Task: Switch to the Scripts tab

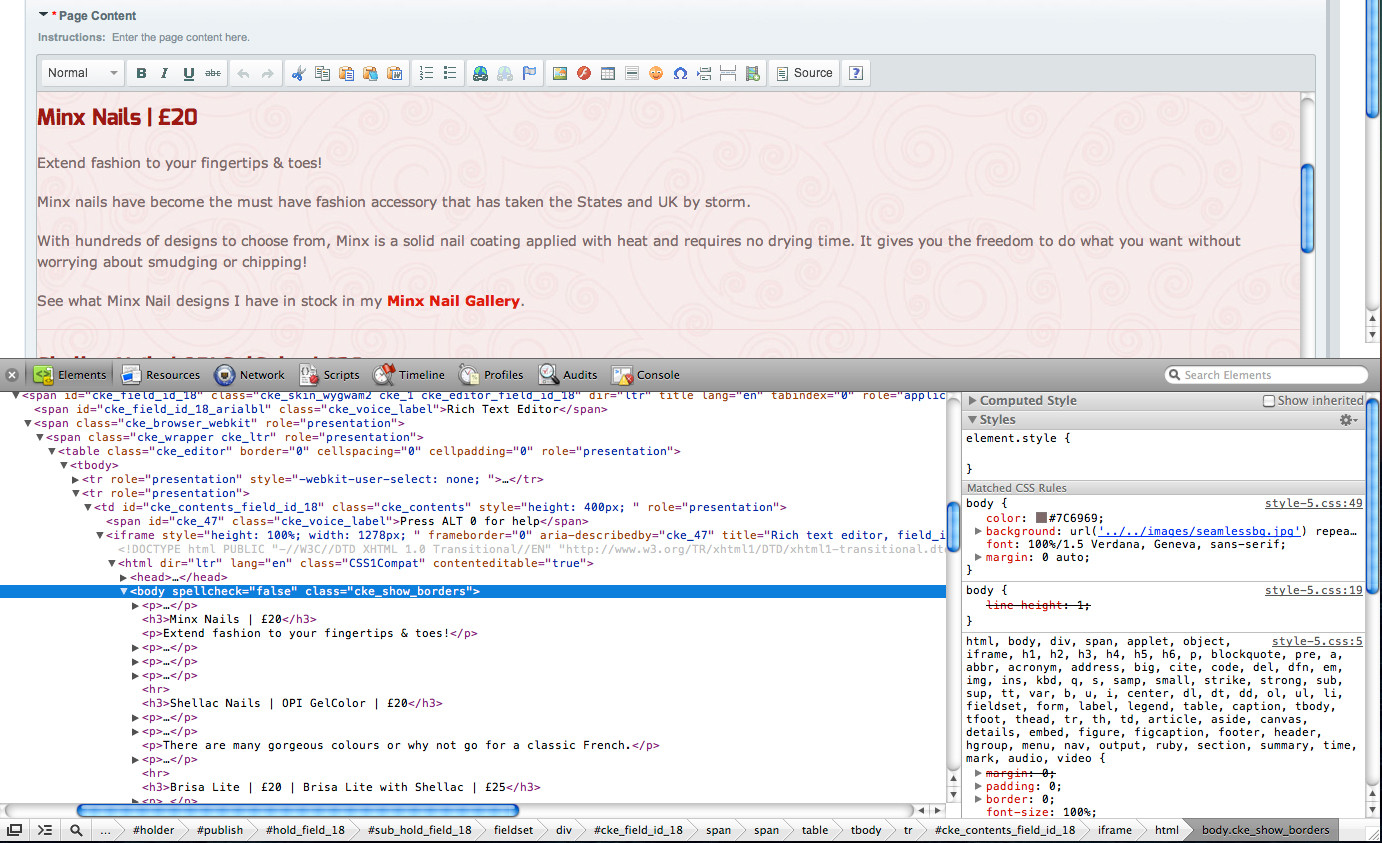Action: pos(329,375)
